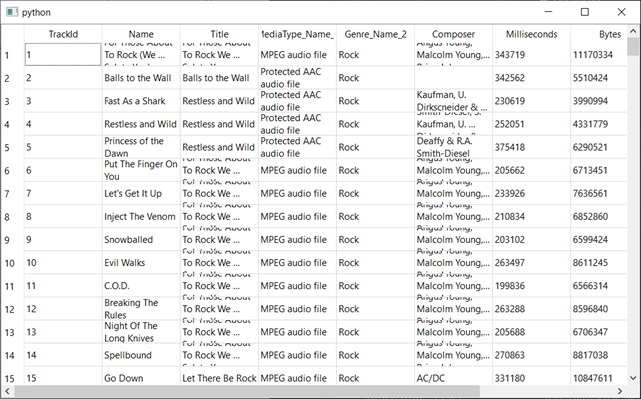Minimize the python window
Viewport: 641px width, 399px height.
[x=549, y=12]
